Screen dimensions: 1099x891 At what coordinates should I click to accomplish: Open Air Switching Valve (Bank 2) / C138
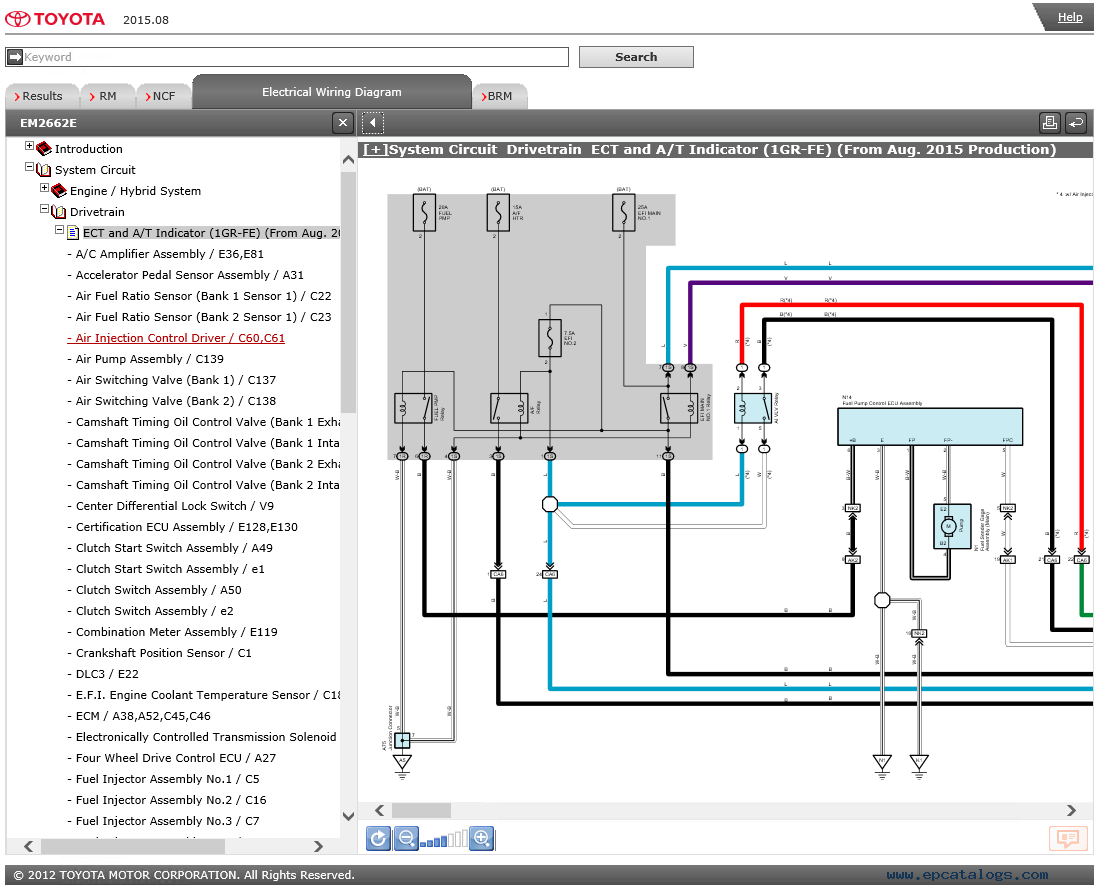click(172, 401)
